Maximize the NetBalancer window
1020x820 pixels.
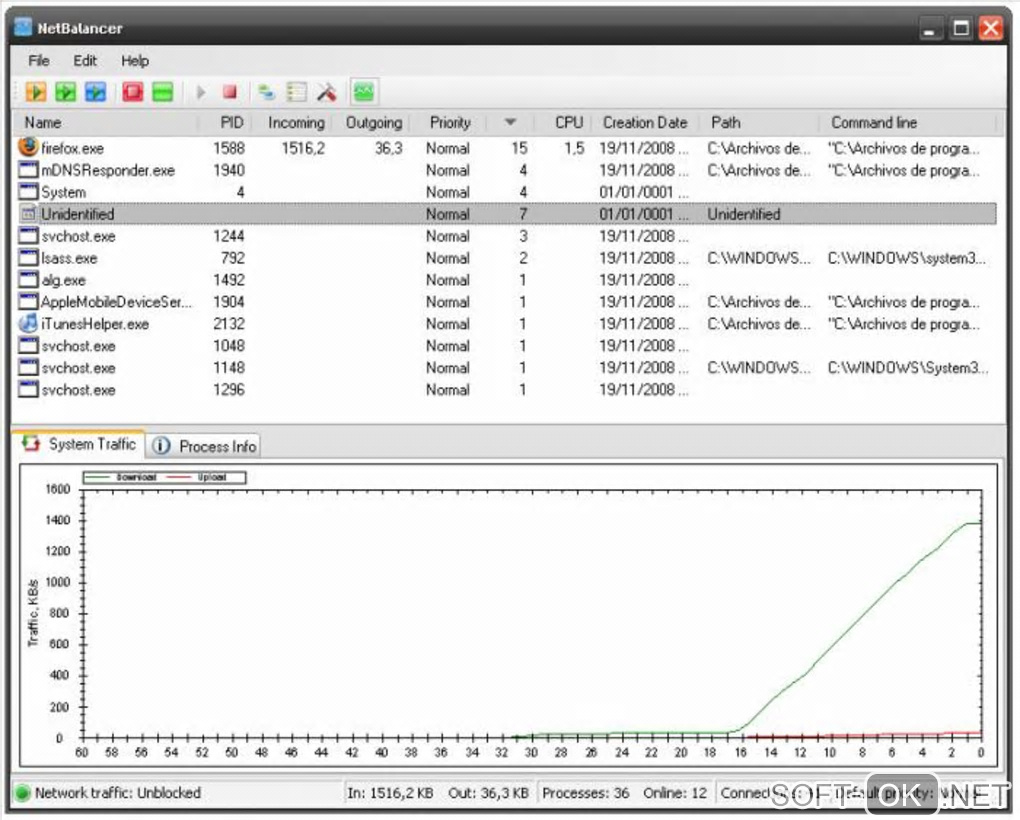pyautogui.click(x=961, y=28)
